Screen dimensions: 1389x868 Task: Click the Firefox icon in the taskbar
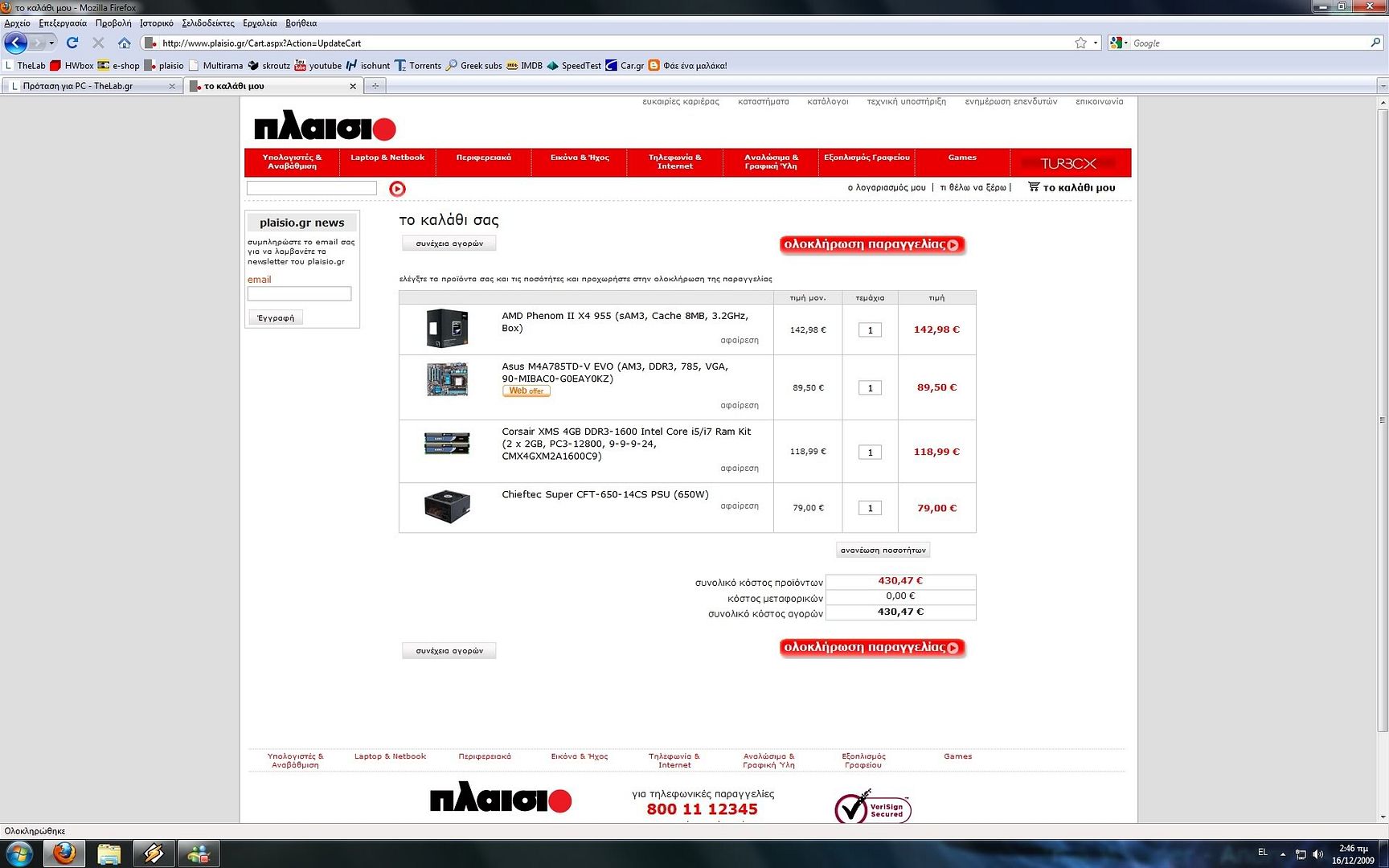(x=64, y=853)
